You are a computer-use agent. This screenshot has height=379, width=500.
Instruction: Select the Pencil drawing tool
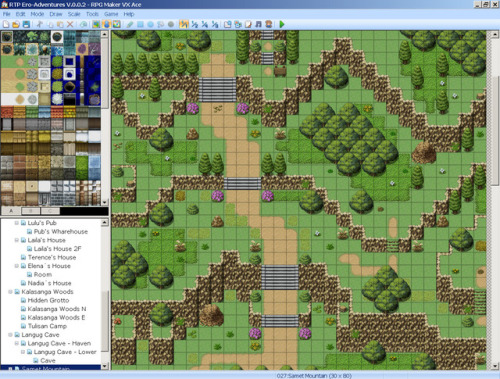coord(130,24)
